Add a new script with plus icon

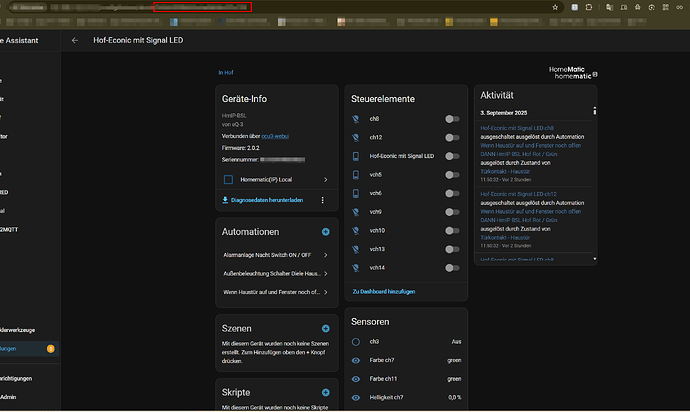326,393
